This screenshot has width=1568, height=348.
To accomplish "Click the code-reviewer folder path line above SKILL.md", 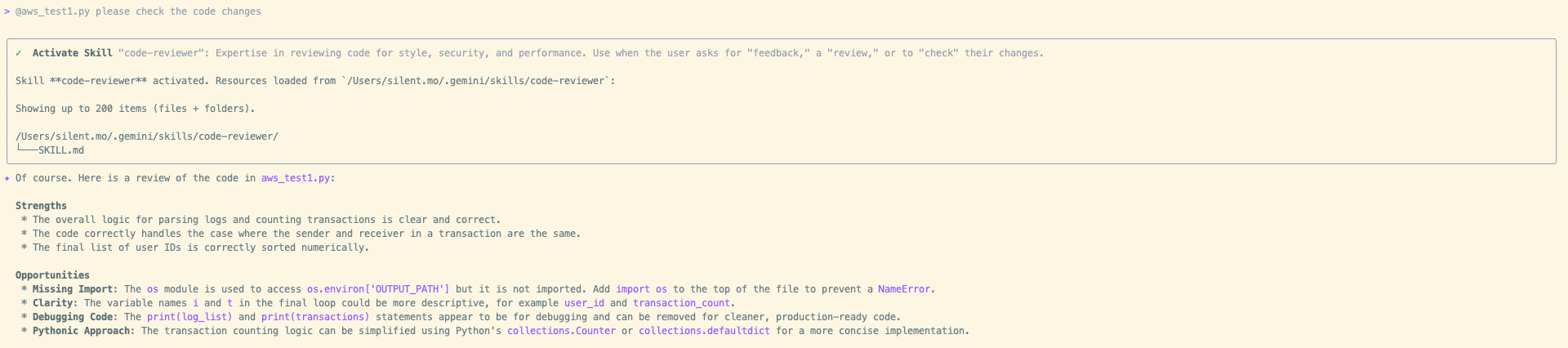I will coord(147,136).
